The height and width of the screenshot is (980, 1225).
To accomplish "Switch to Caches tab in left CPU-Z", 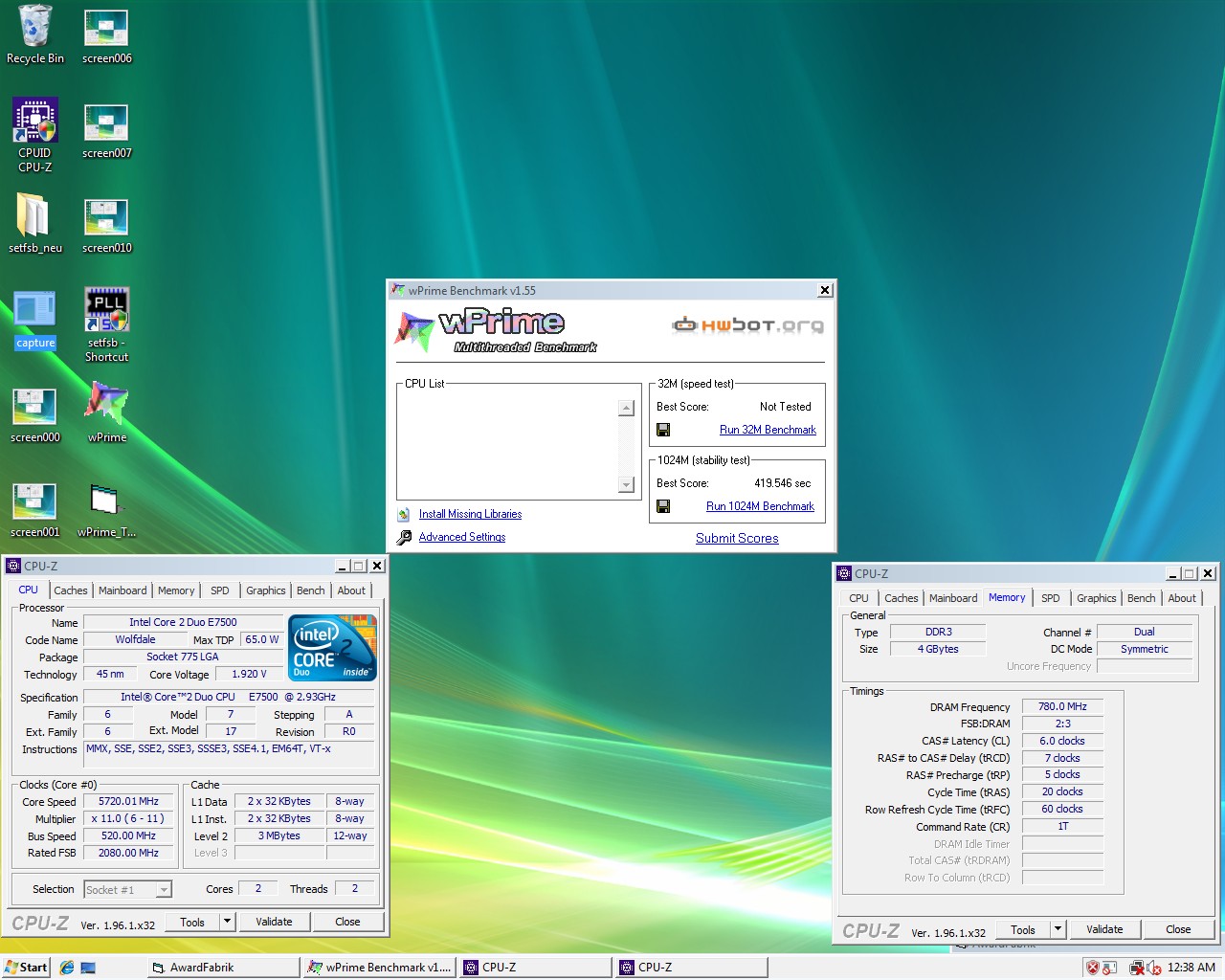I will point(71,590).
